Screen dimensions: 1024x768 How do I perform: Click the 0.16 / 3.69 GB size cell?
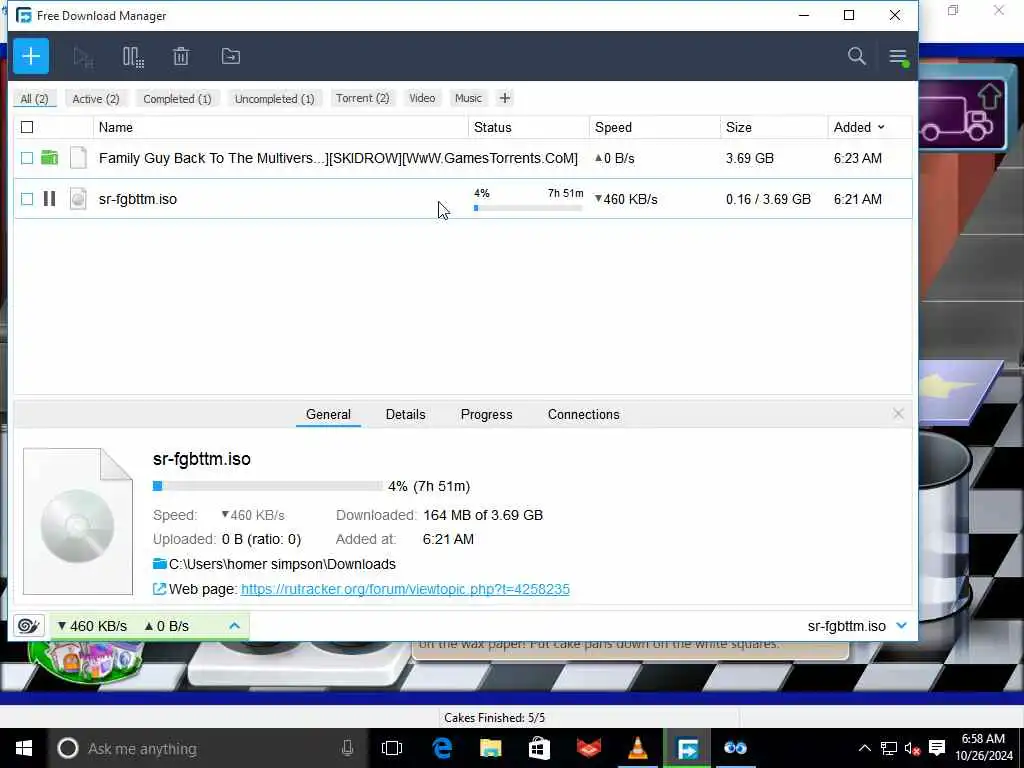768,199
